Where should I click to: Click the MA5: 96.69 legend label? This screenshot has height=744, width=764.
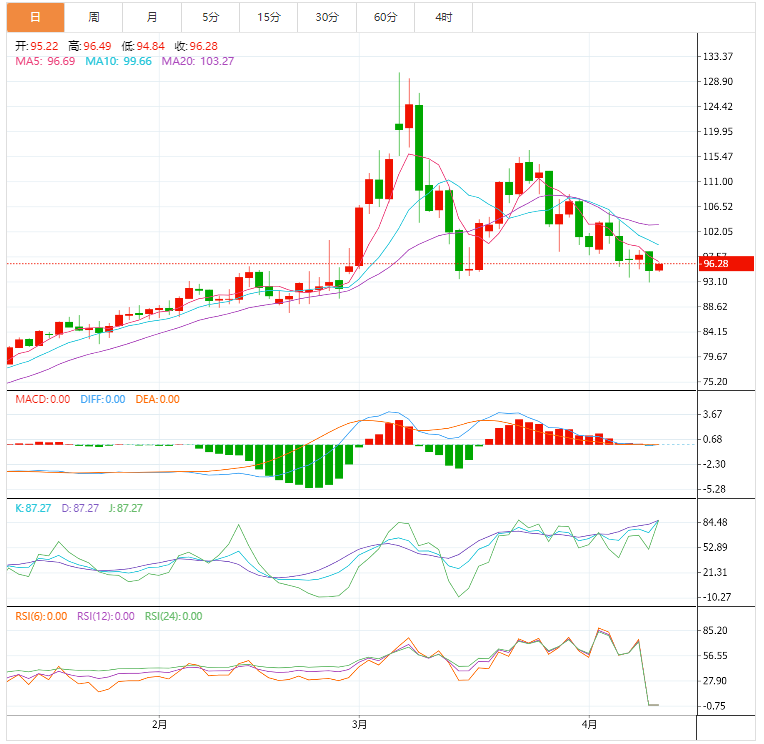click(43, 61)
